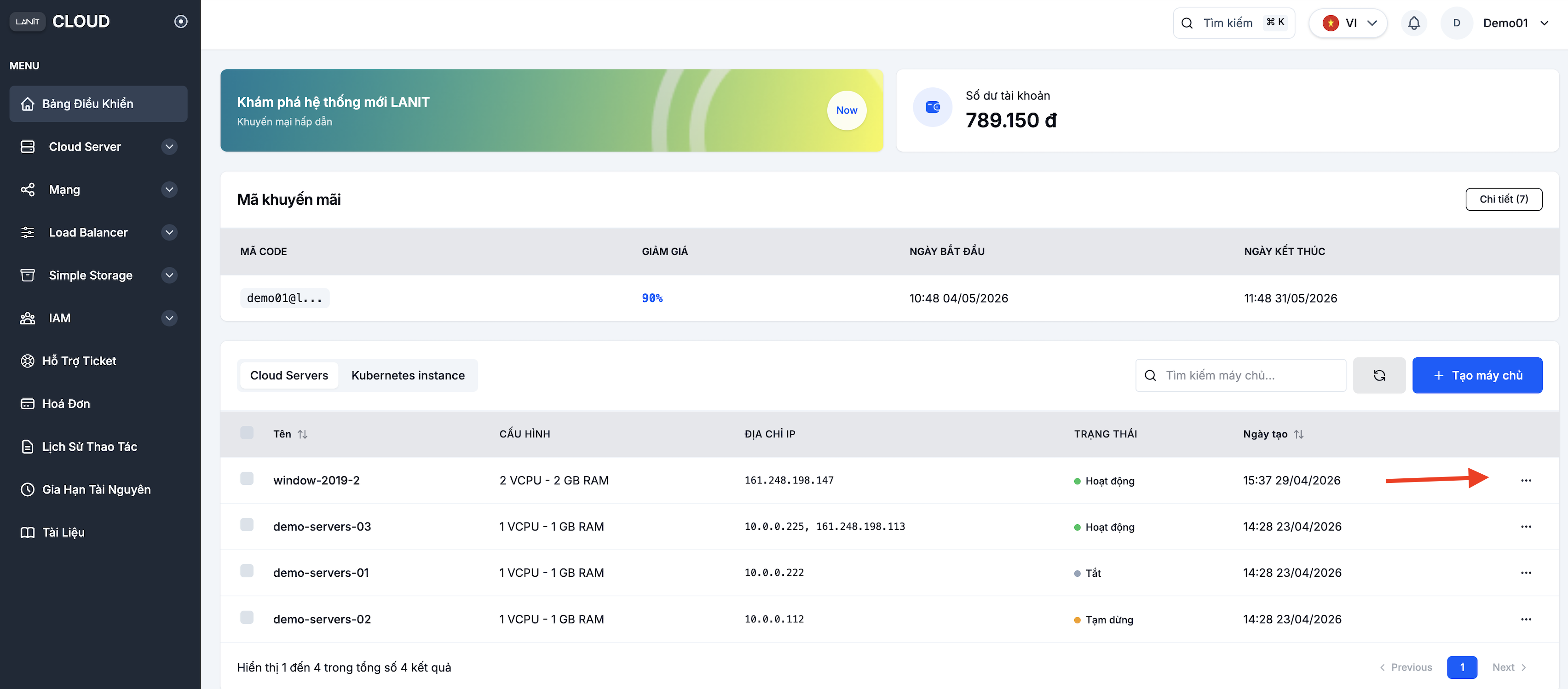Open actions menu for demo-servers-01
This screenshot has height=689, width=1568.
click(x=1526, y=573)
